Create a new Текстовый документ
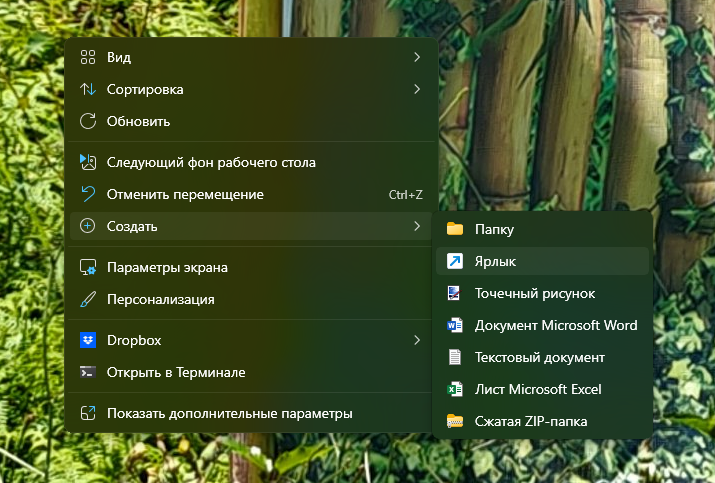715x483 pixels. [x=542, y=357]
